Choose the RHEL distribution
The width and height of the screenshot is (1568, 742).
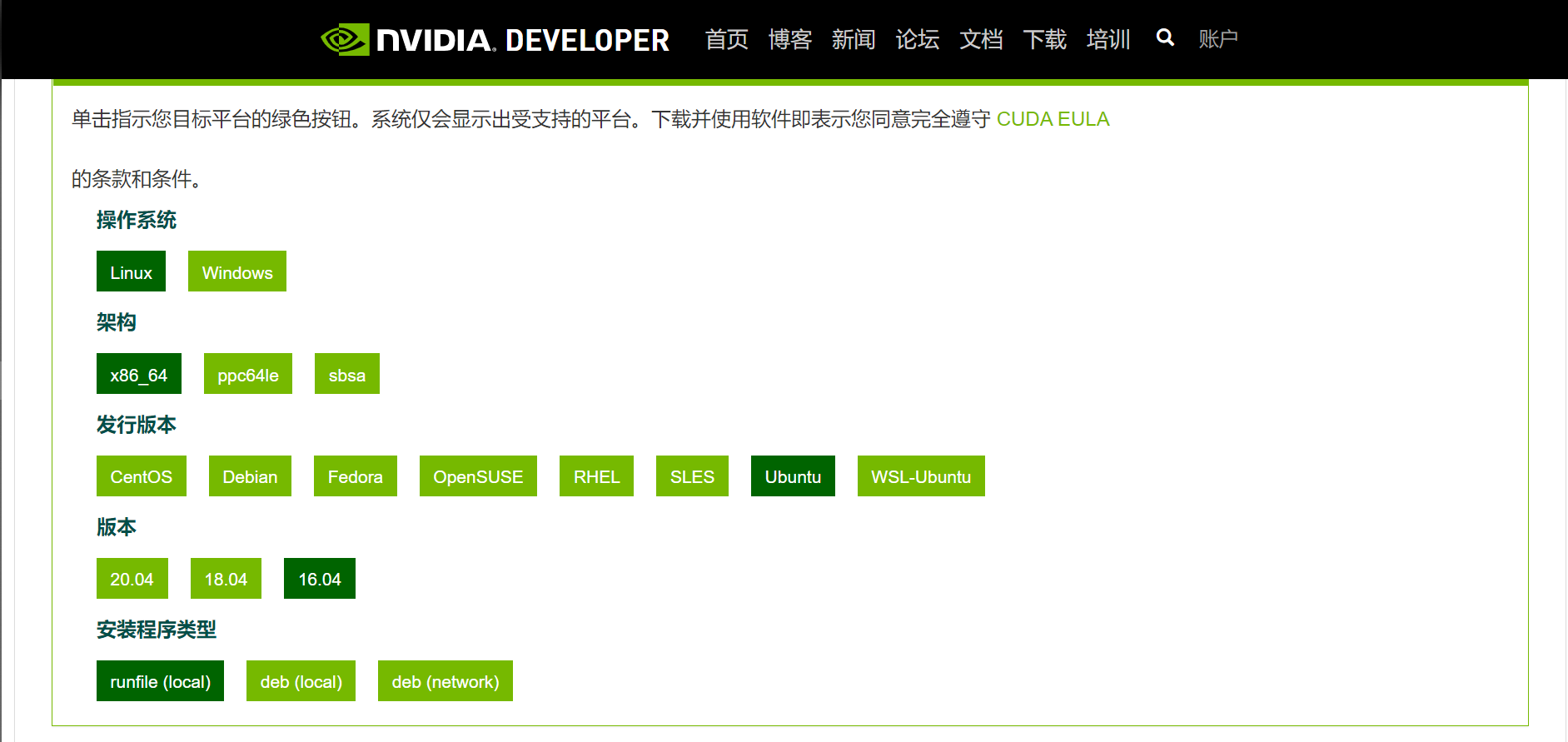(596, 476)
